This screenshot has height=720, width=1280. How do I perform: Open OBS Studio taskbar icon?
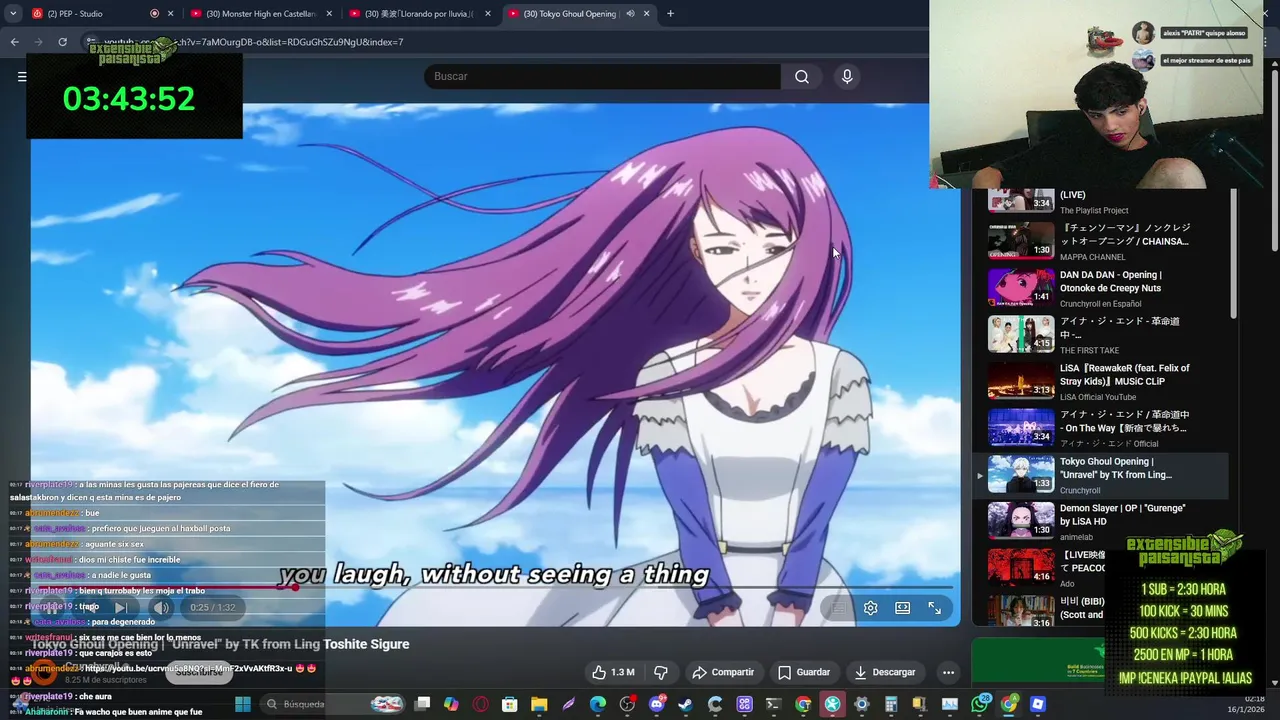(627, 704)
